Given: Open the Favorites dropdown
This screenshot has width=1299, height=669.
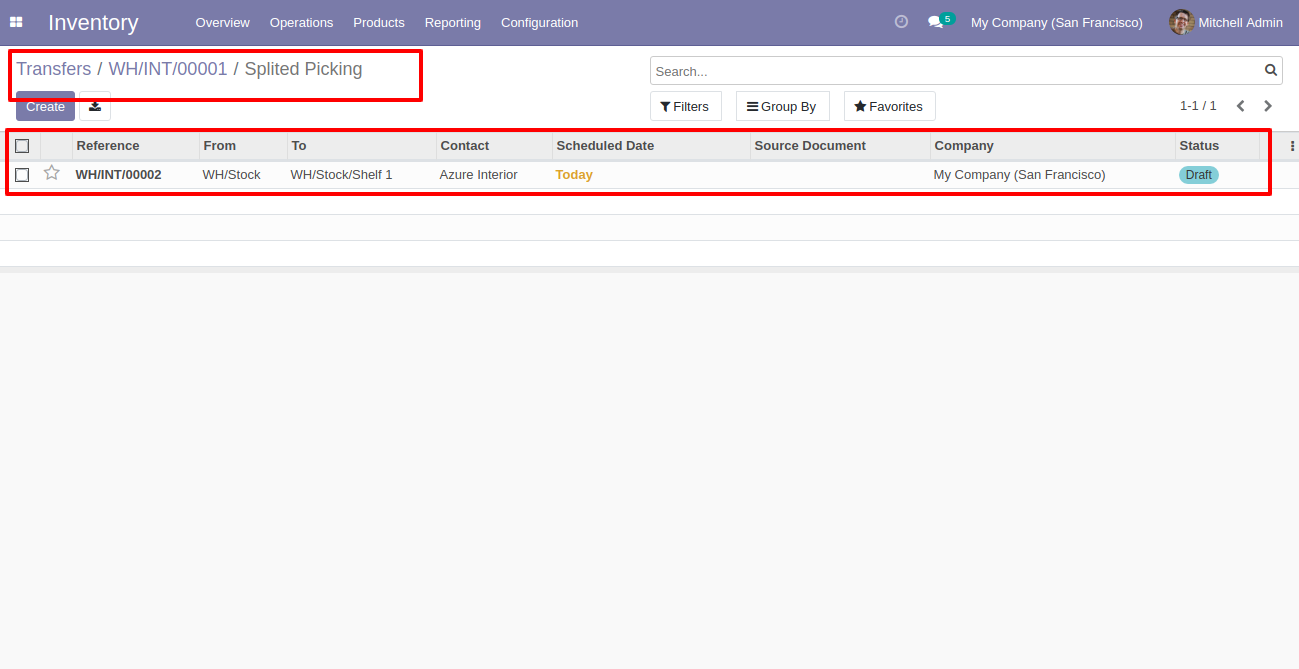Looking at the screenshot, I should tap(889, 106).
